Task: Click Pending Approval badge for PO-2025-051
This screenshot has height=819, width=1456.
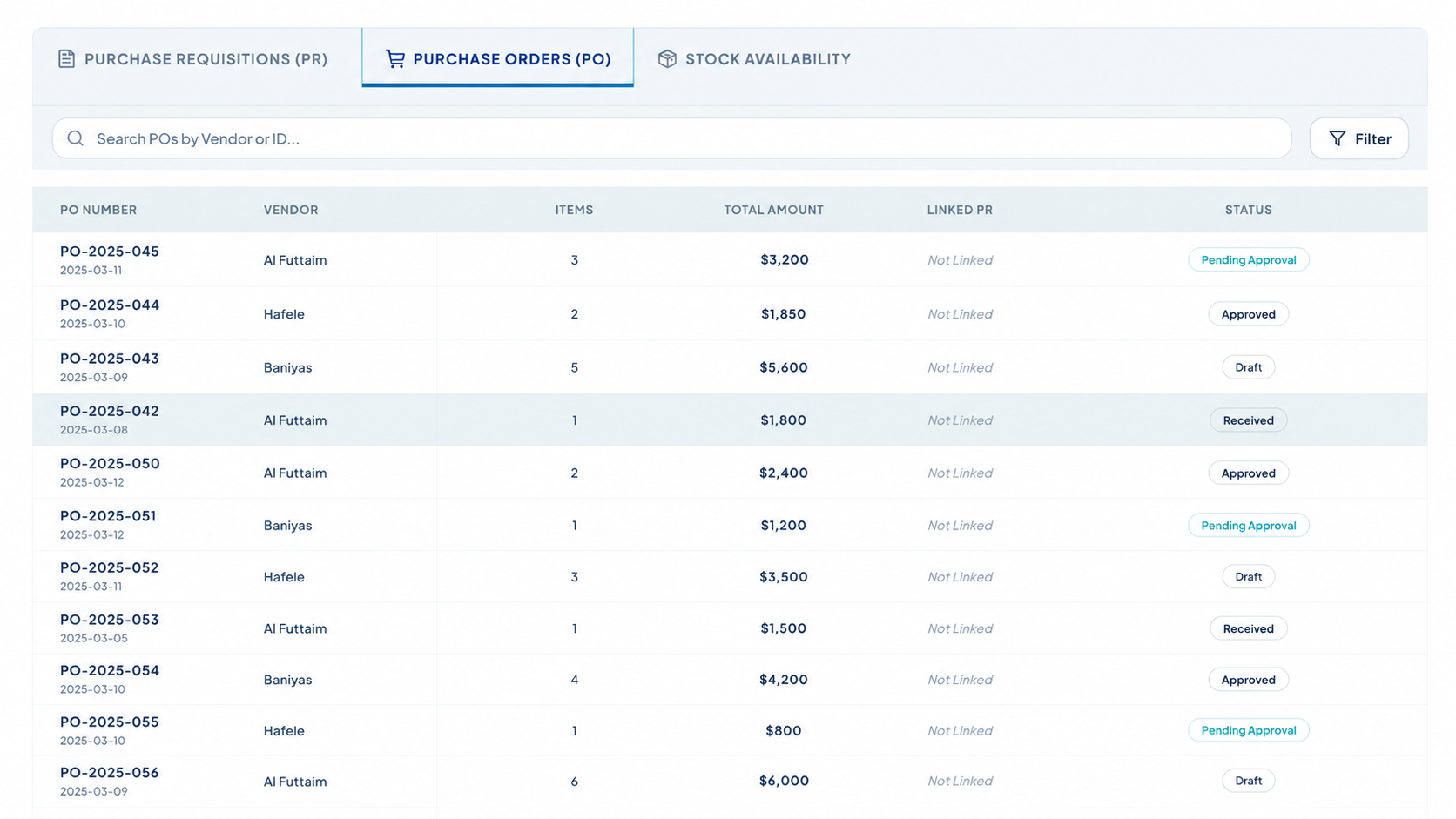Action: pyautogui.click(x=1249, y=526)
